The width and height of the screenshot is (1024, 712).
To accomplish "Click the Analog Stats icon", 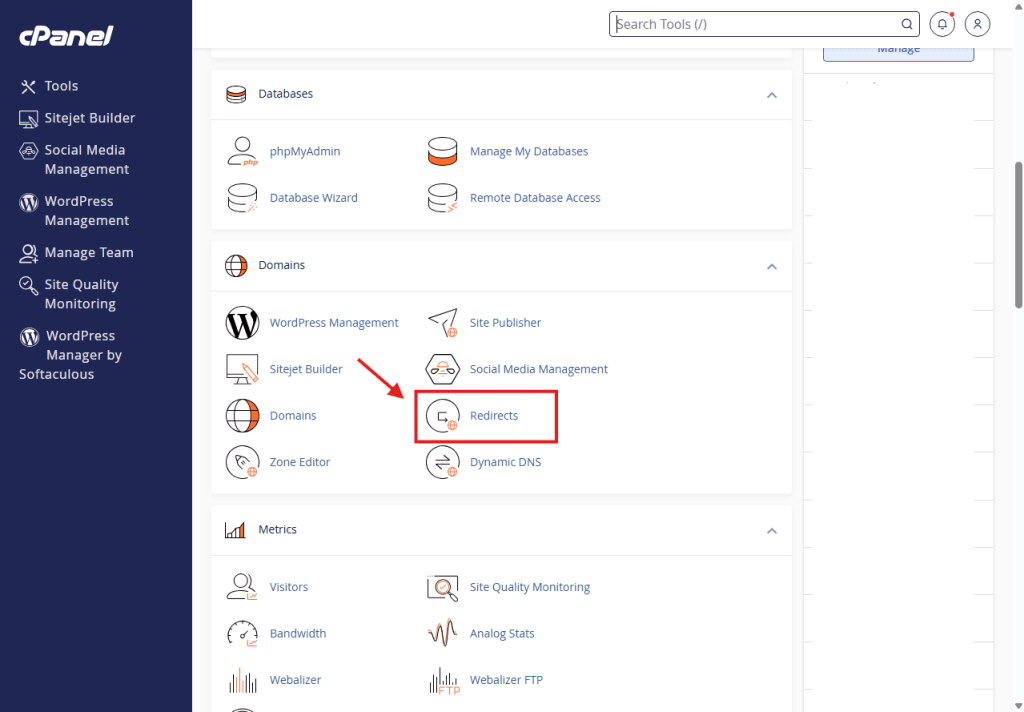I will (x=442, y=634).
